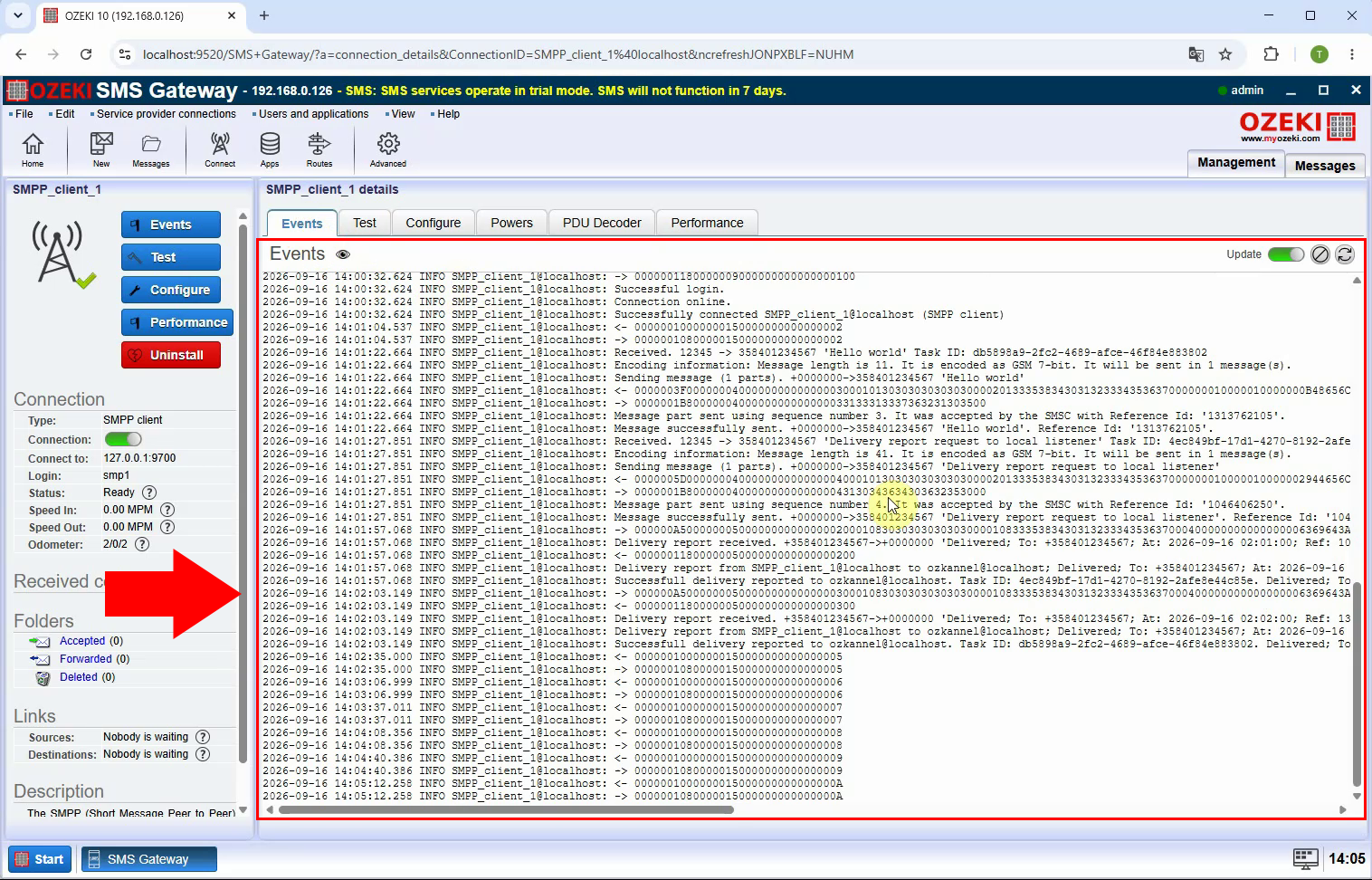The image size is (1372, 880).
Task: Switch to the PDU Decoder tab
Action: (602, 223)
